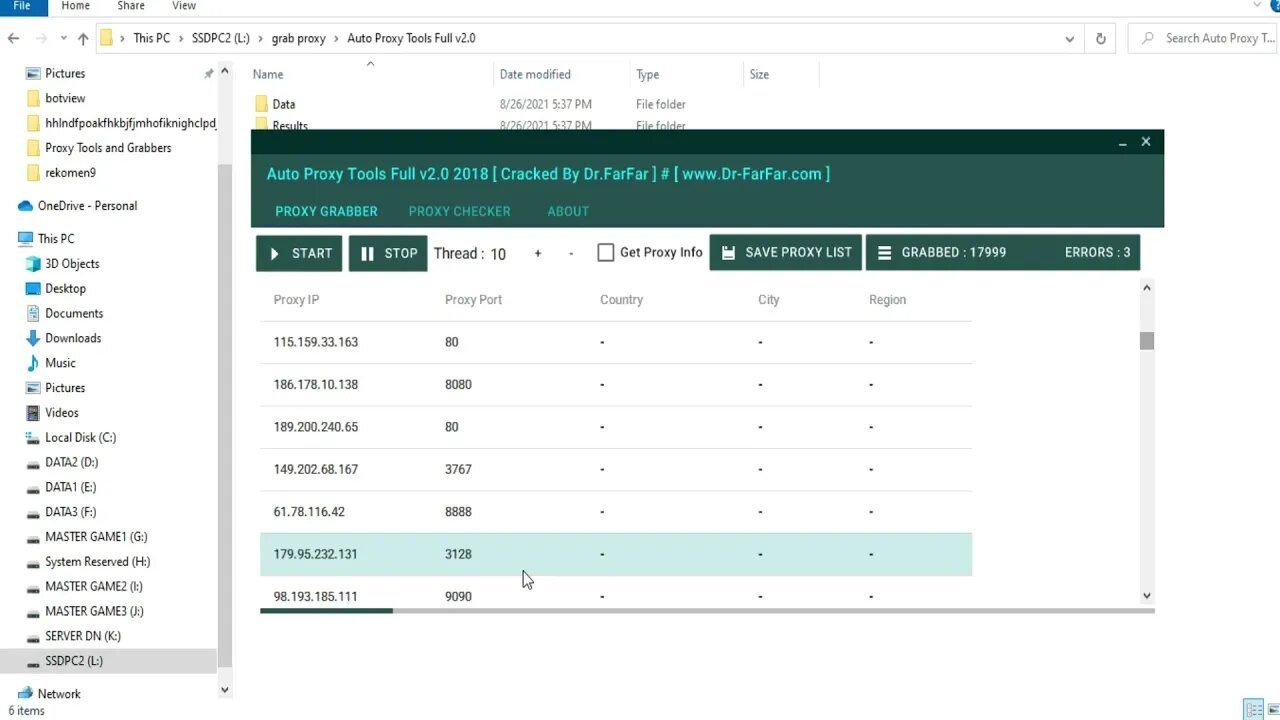Image resolution: width=1280 pixels, height=720 pixels.
Task: Open the botview folder in sidebar
Action: coord(65,98)
